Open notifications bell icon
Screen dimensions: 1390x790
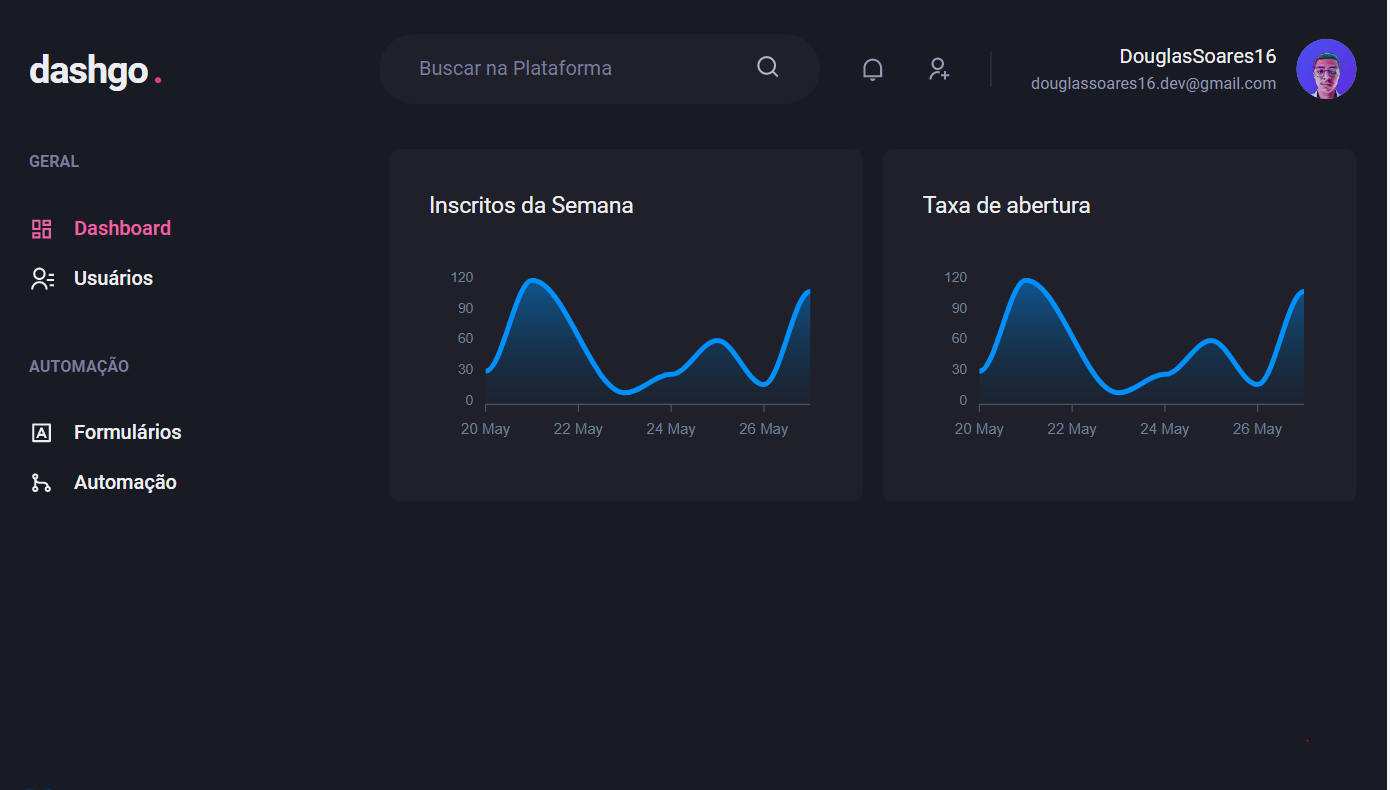click(873, 69)
